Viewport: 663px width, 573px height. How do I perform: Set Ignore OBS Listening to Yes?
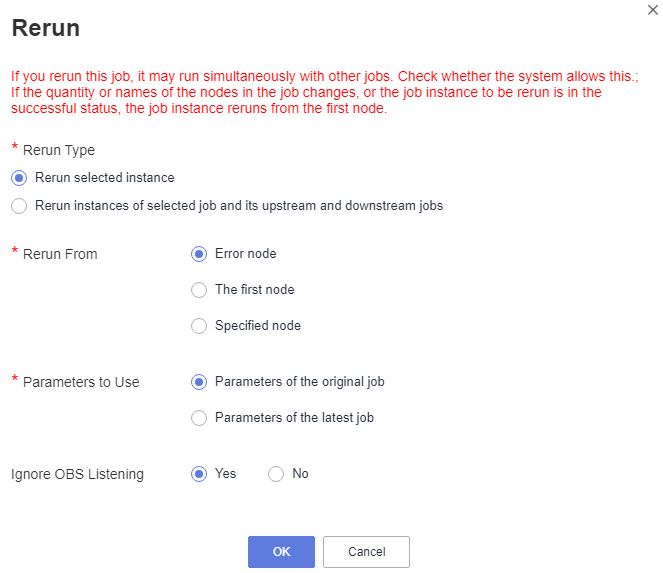click(x=199, y=474)
